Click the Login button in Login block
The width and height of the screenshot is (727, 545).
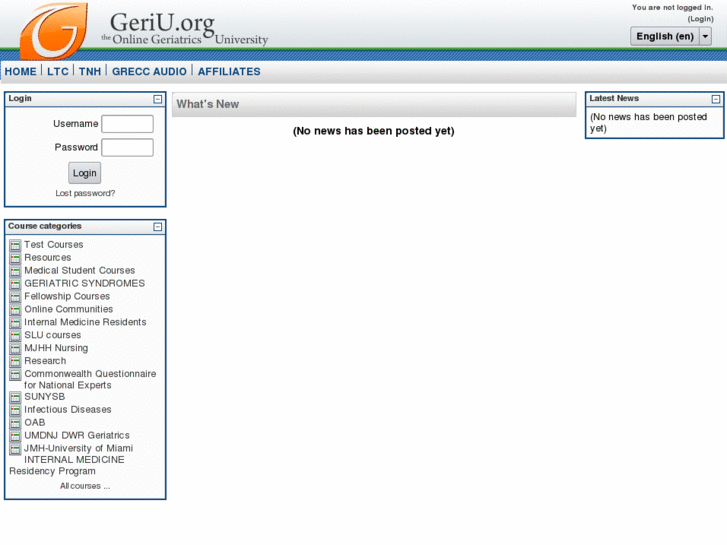[x=84, y=173]
